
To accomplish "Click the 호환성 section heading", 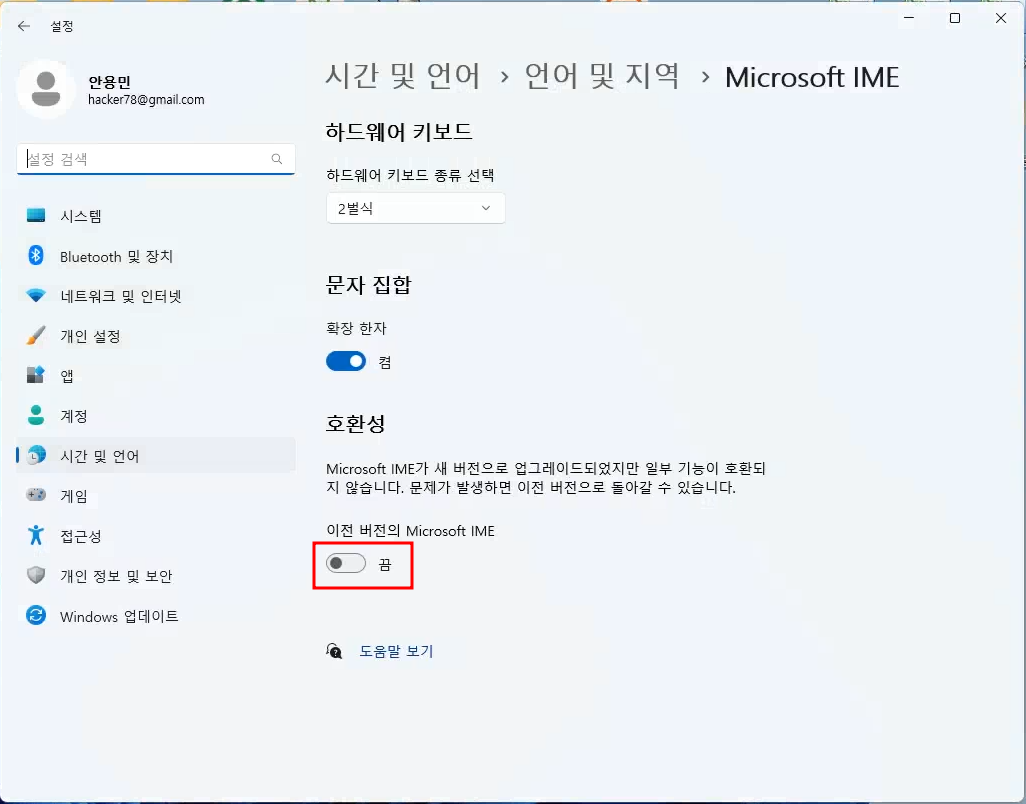I will click(355, 423).
